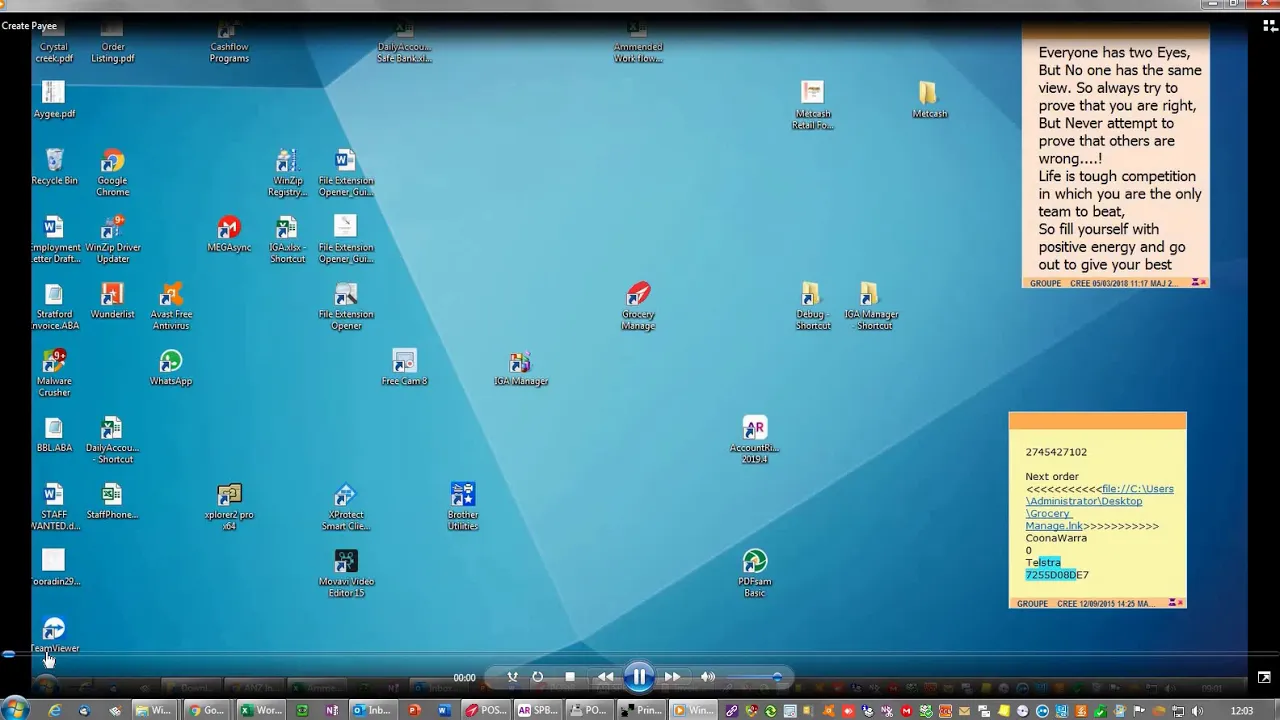Image resolution: width=1280 pixels, height=720 pixels.
Task: Open Free Cam 8 desktop icon
Action: point(404,368)
